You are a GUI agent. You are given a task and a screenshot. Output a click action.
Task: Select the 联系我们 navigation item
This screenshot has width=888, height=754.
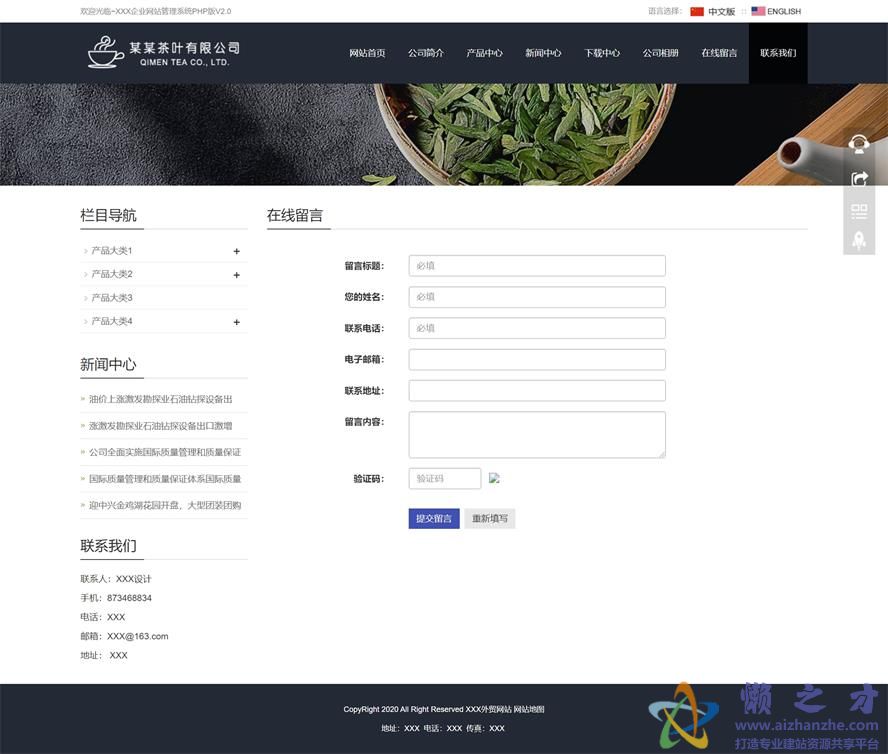(x=777, y=53)
